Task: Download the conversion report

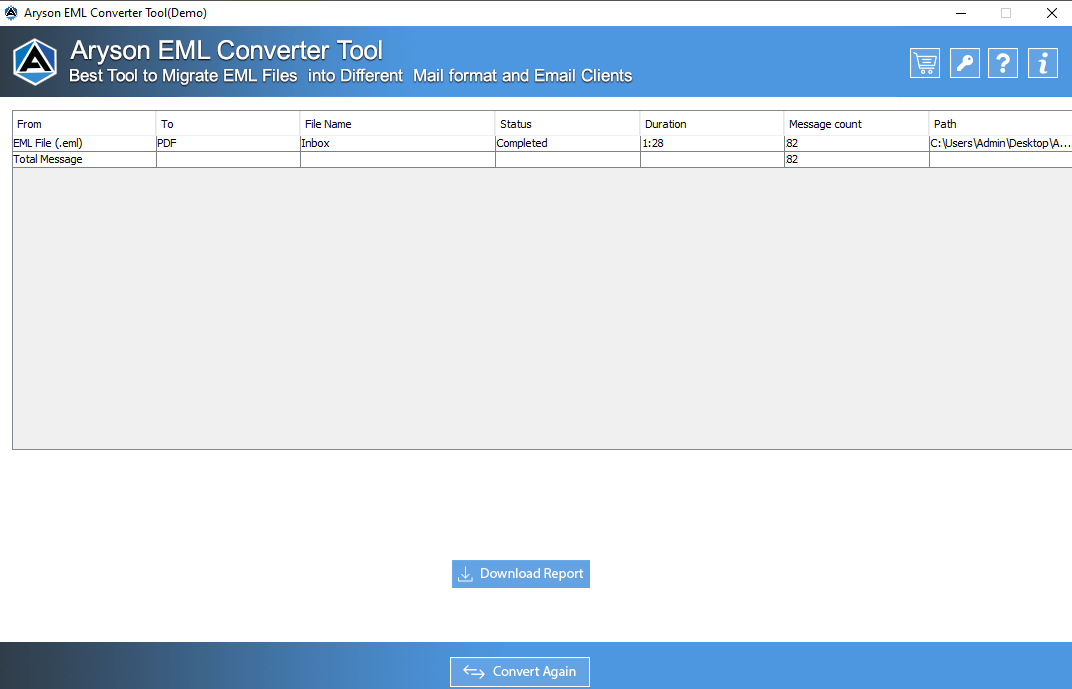Action: (521, 574)
